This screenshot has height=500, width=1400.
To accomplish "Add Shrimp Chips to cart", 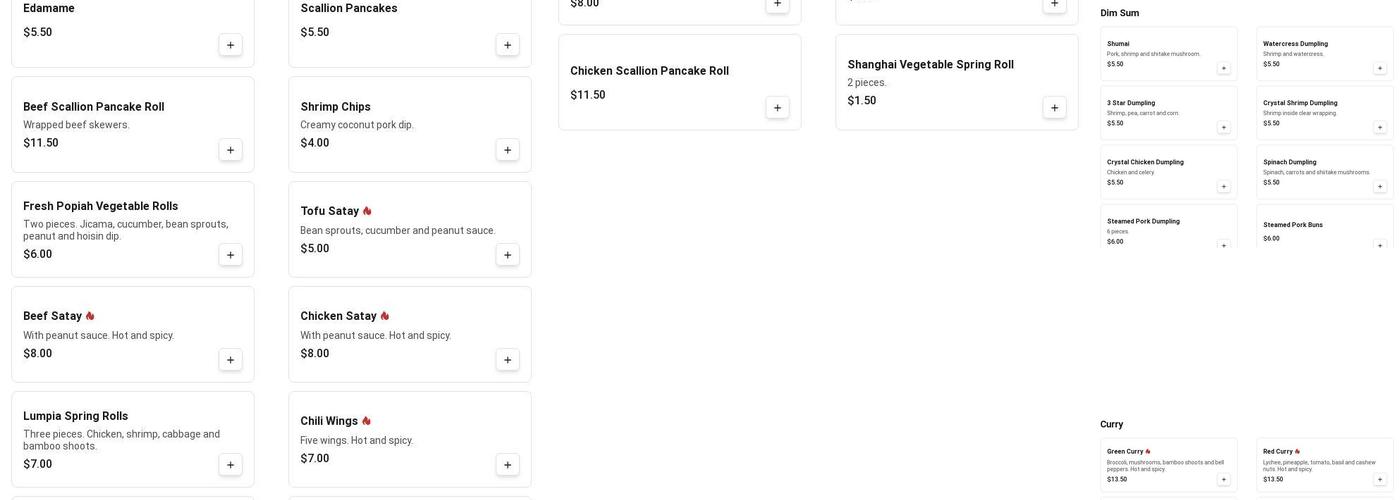I will click(x=507, y=150).
